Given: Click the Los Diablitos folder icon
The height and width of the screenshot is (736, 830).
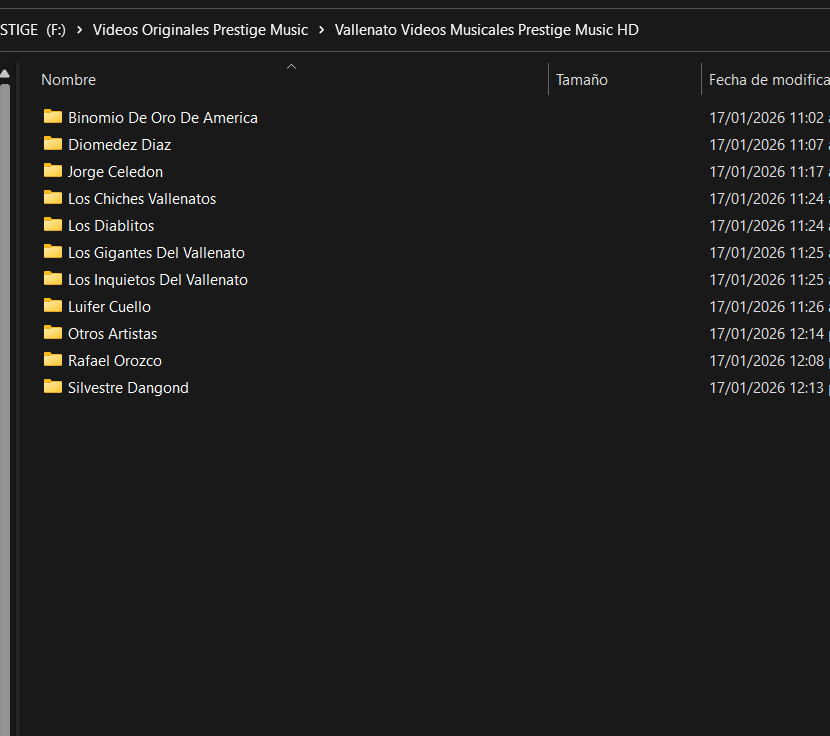Looking at the screenshot, I should tap(53, 225).
